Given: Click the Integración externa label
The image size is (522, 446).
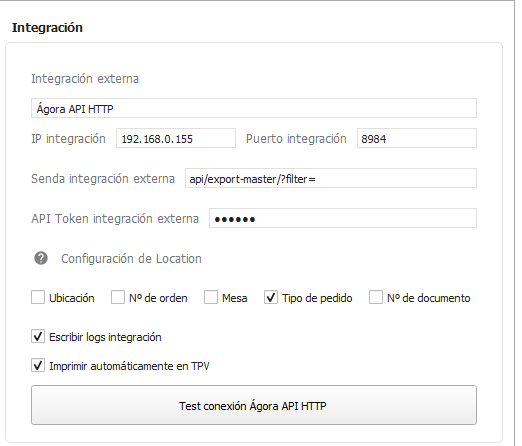Looking at the screenshot, I should pyautogui.click(x=85, y=79).
